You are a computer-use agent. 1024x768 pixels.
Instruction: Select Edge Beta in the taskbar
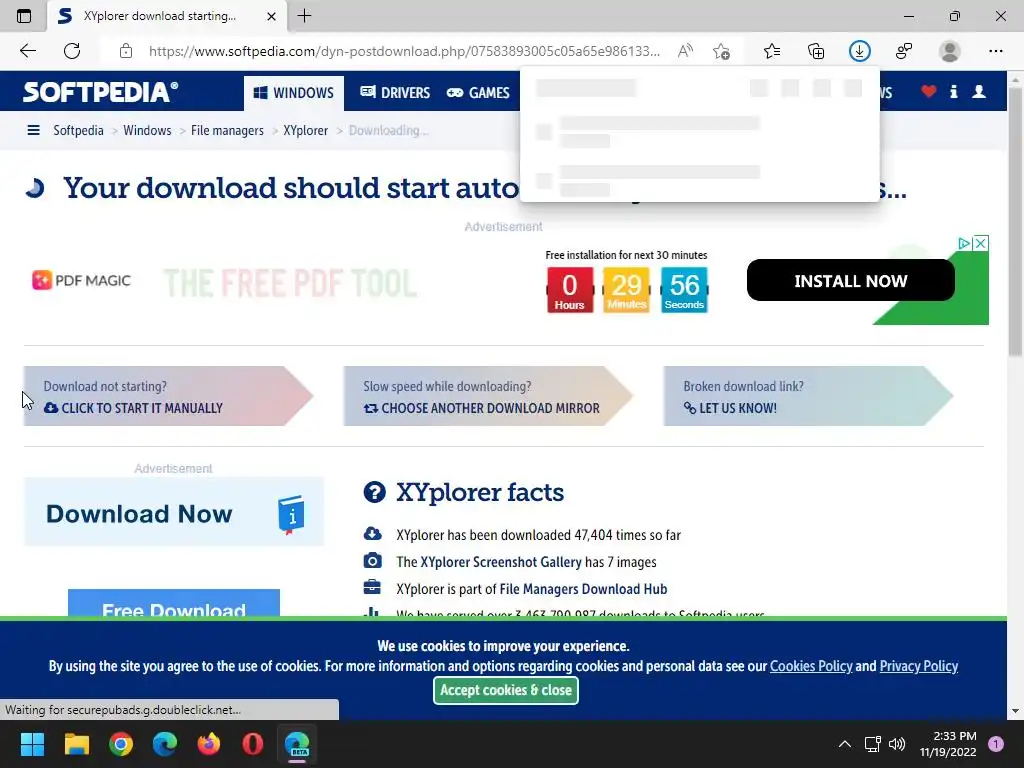297,744
